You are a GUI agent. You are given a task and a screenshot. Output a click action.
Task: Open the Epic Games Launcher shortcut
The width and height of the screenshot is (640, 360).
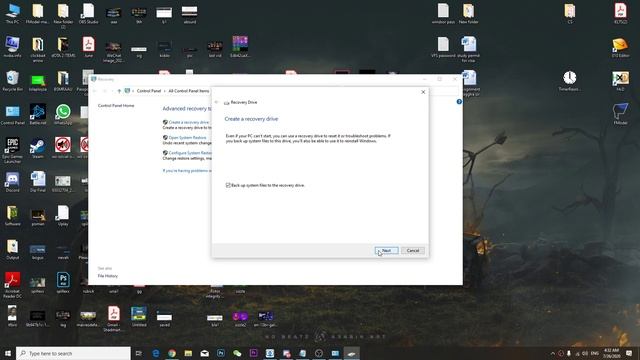click(x=12, y=150)
